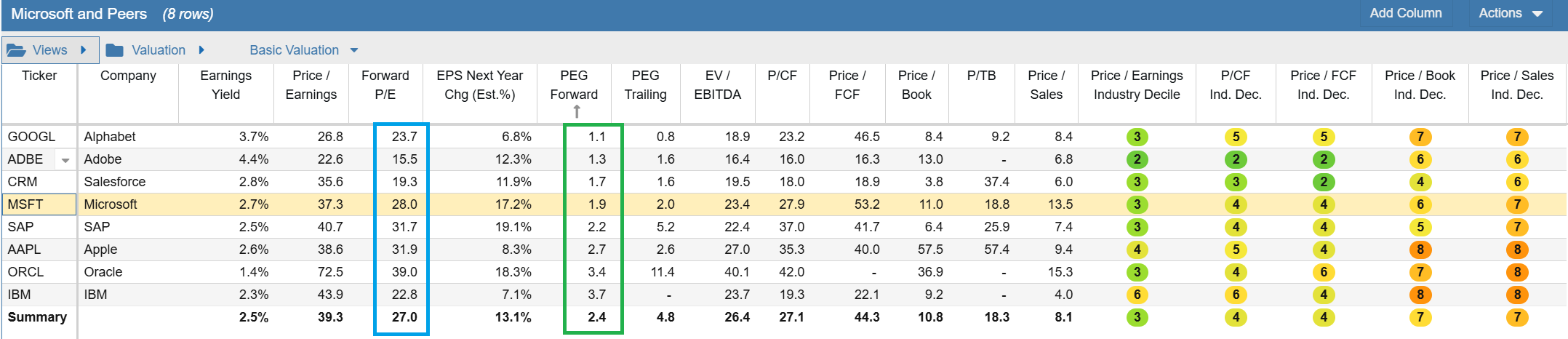
Task: Click the P/TB column header
Action: 981,76
